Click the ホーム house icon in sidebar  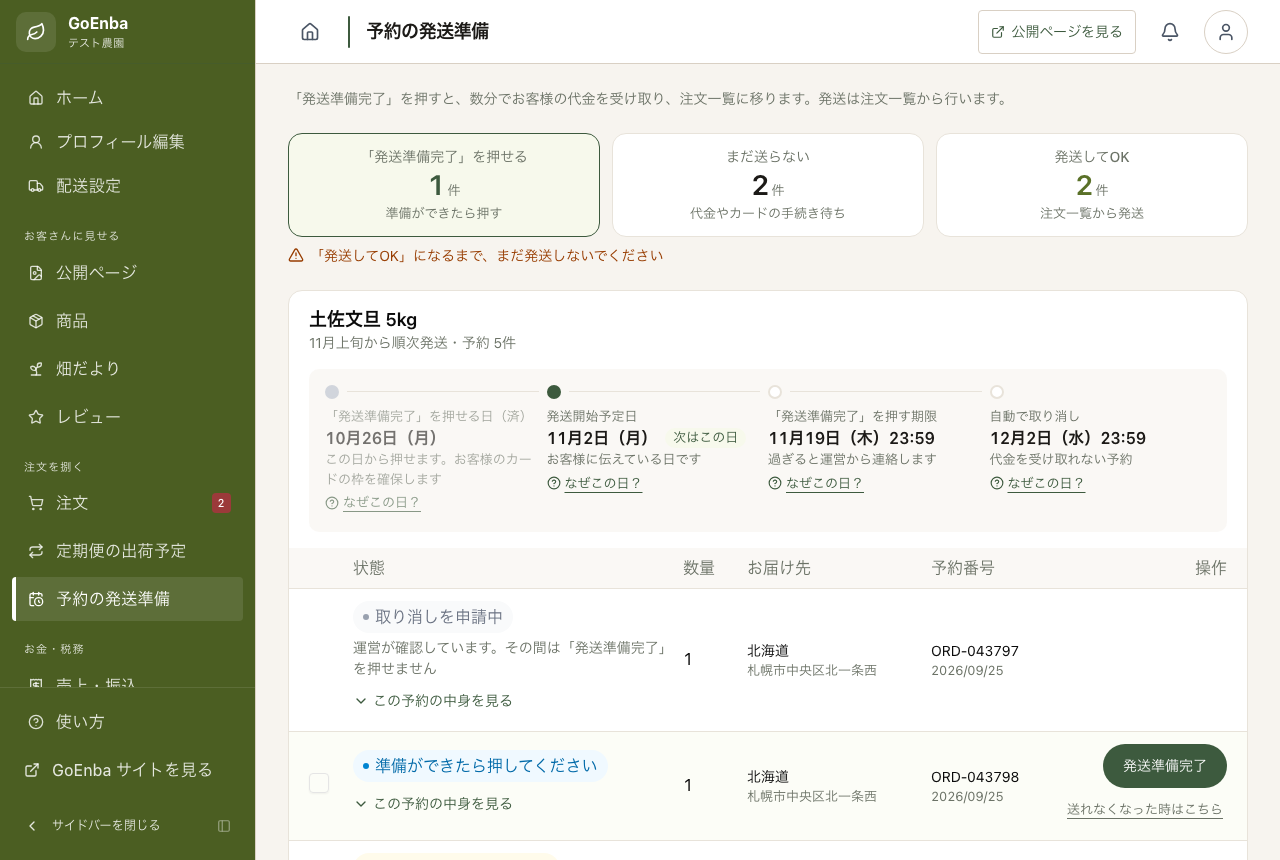[36, 98]
